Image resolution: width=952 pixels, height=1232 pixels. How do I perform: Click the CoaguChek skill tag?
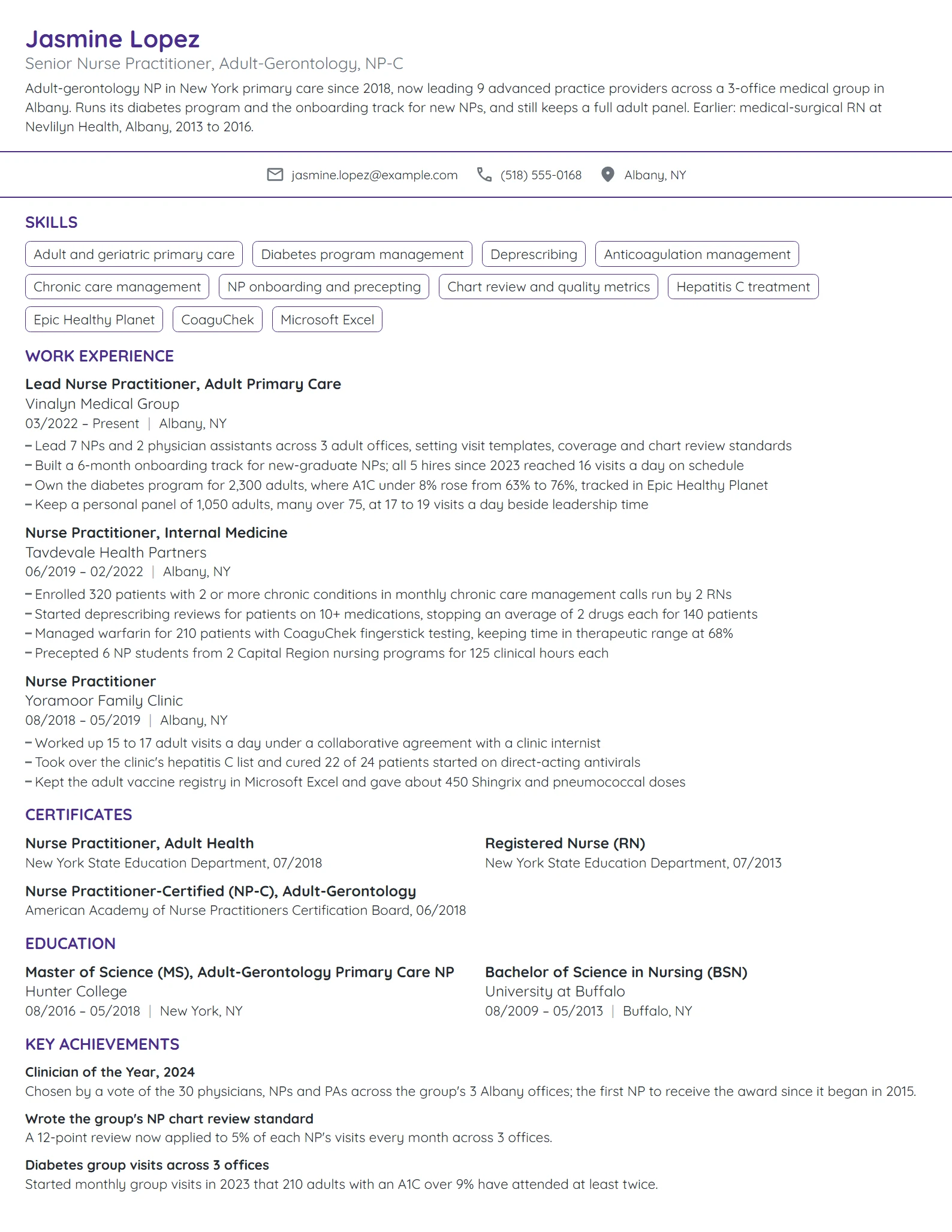coord(218,320)
